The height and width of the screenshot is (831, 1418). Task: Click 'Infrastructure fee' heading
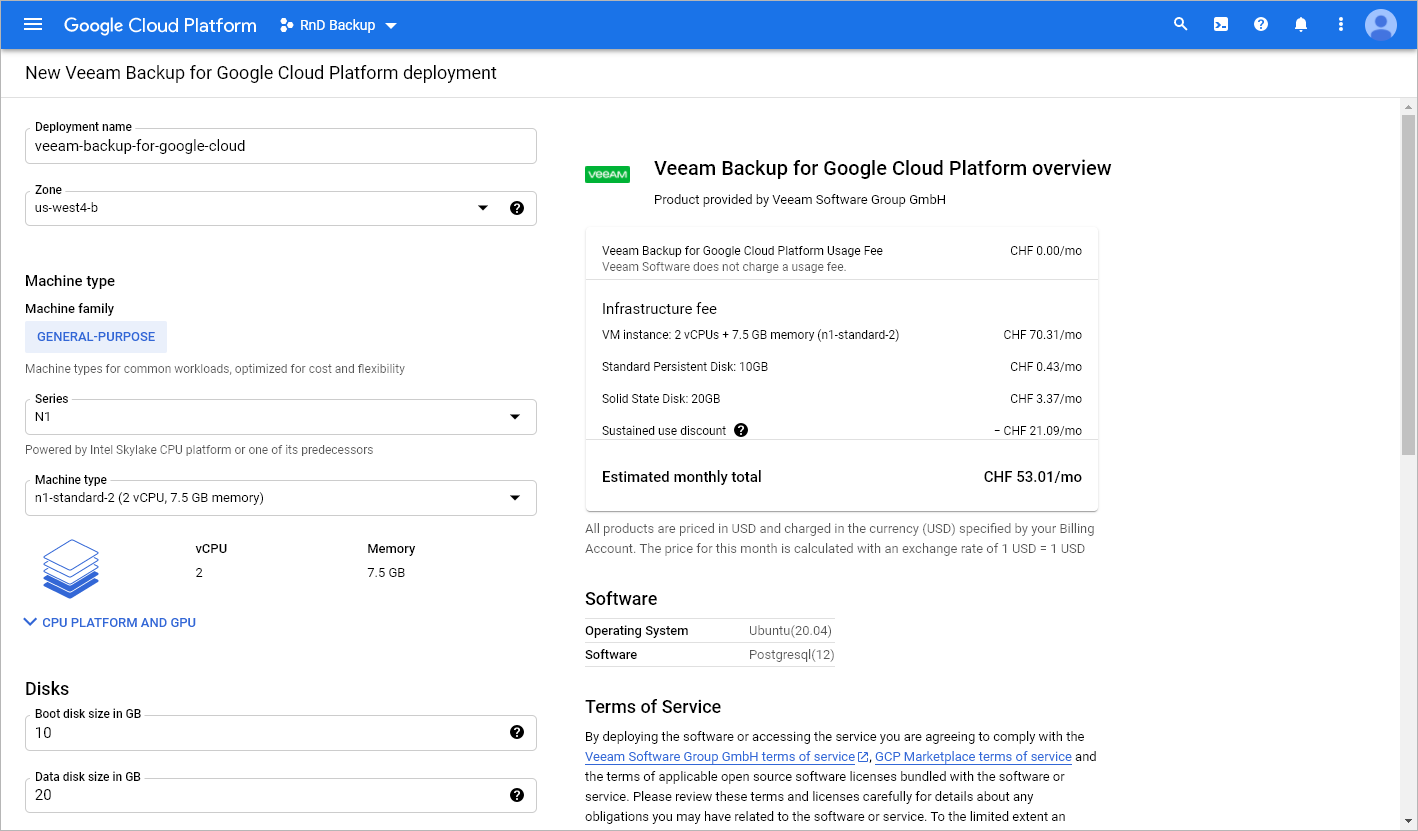point(659,309)
